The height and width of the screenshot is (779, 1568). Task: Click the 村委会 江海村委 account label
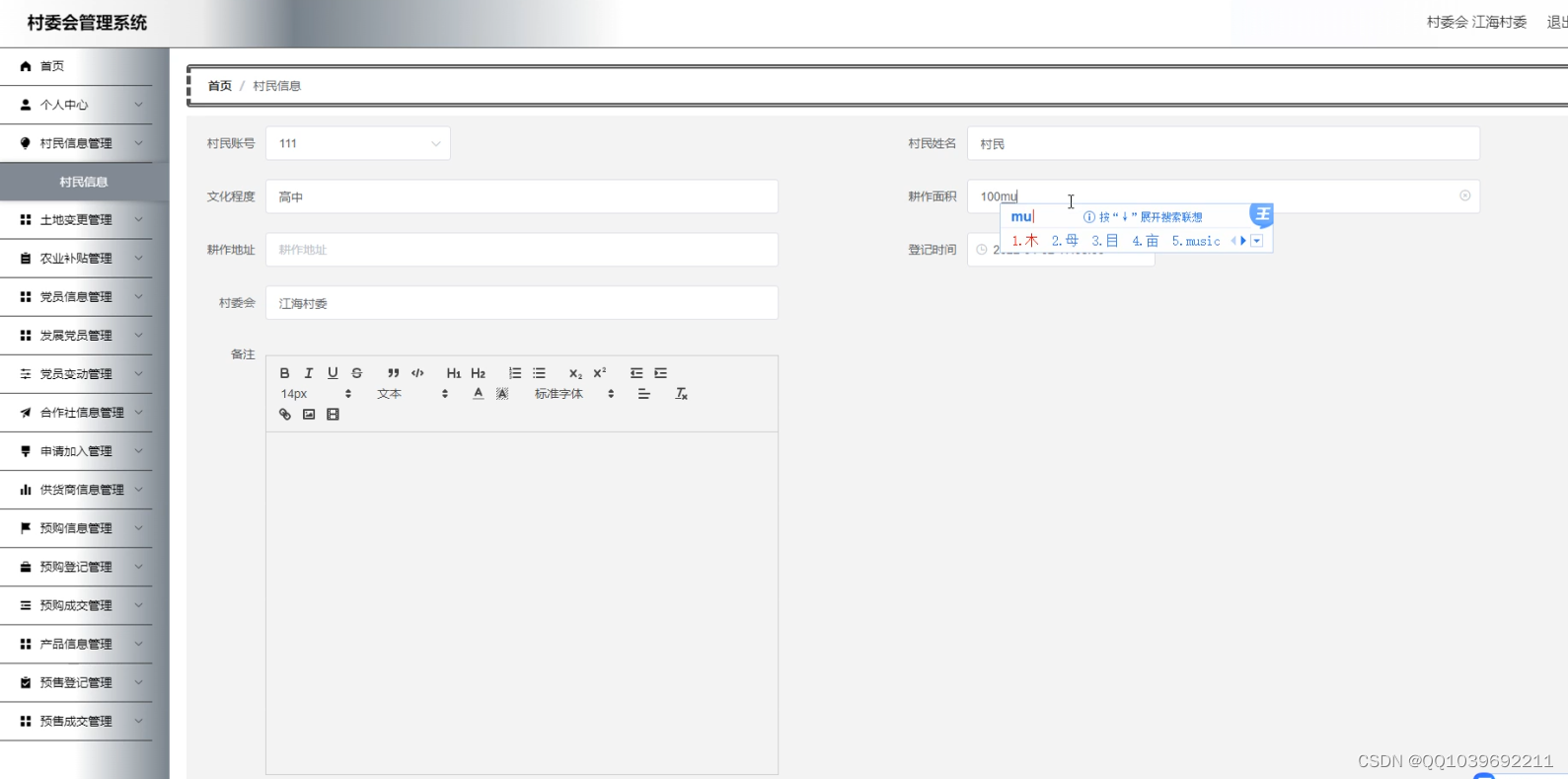pyautogui.click(x=1476, y=22)
